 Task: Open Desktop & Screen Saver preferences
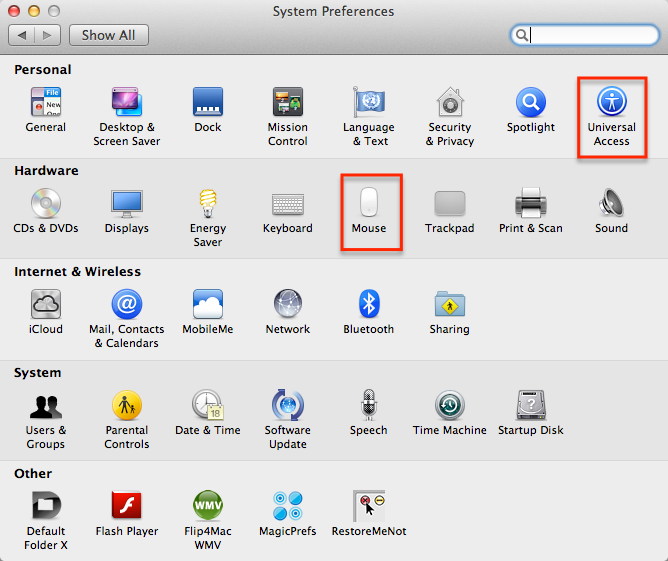[126, 103]
